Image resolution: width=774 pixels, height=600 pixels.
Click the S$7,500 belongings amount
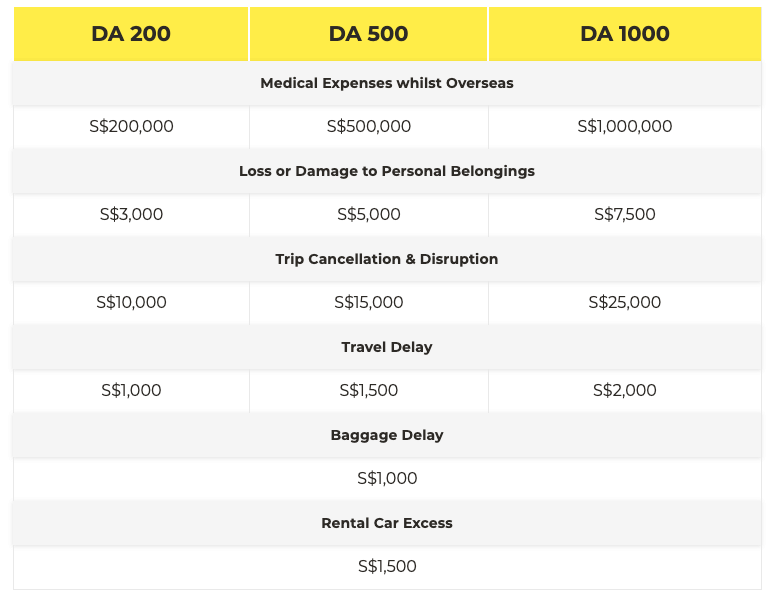[624, 215]
